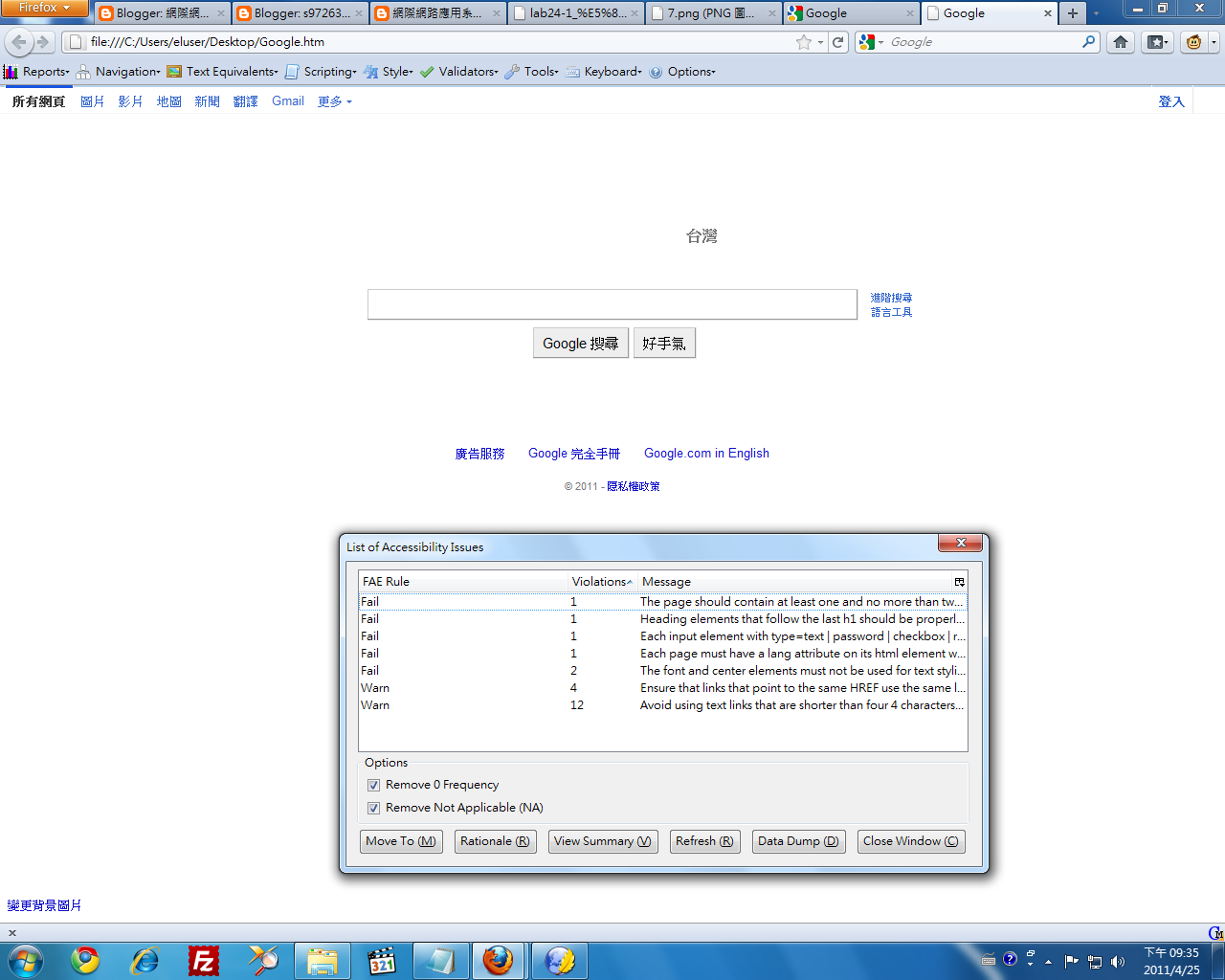Expand the Style toolbar menu
This screenshot has width=1225, height=980.
coord(388,72)
